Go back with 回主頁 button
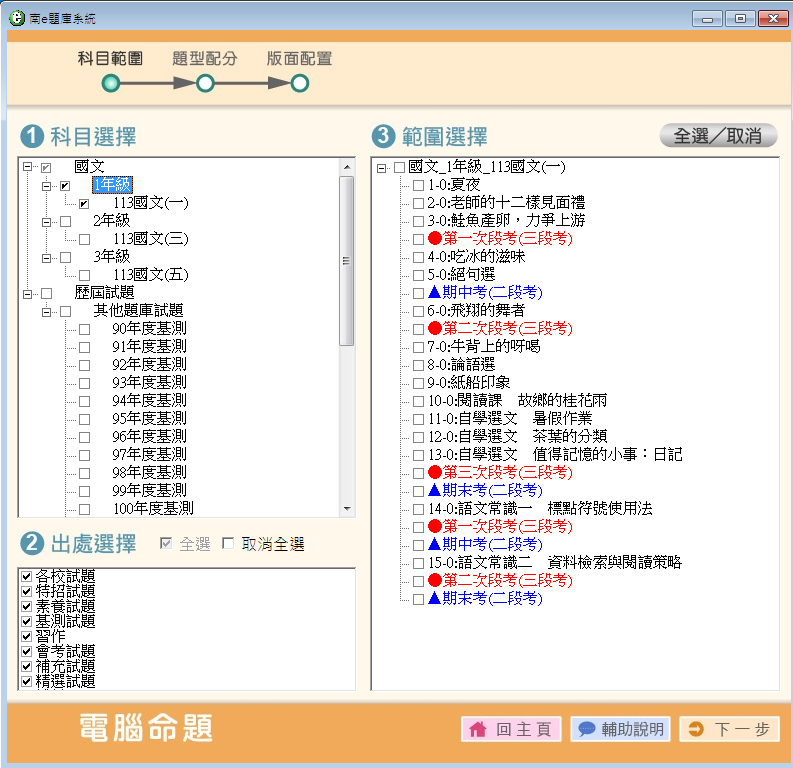793x768 pixels. coord(511,729)
